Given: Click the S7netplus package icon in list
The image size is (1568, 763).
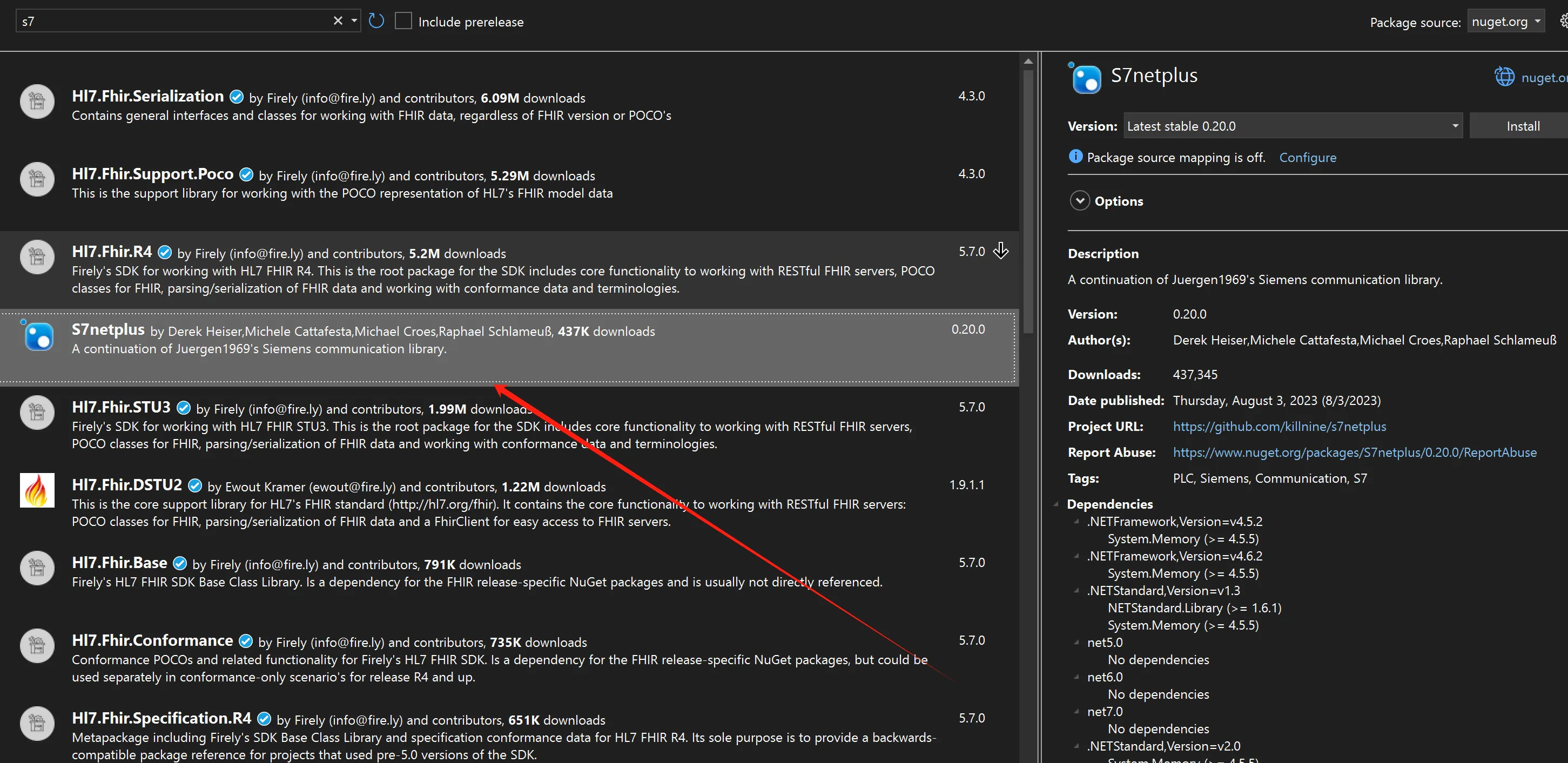Looking at the screenshot, I should (38, 336).
